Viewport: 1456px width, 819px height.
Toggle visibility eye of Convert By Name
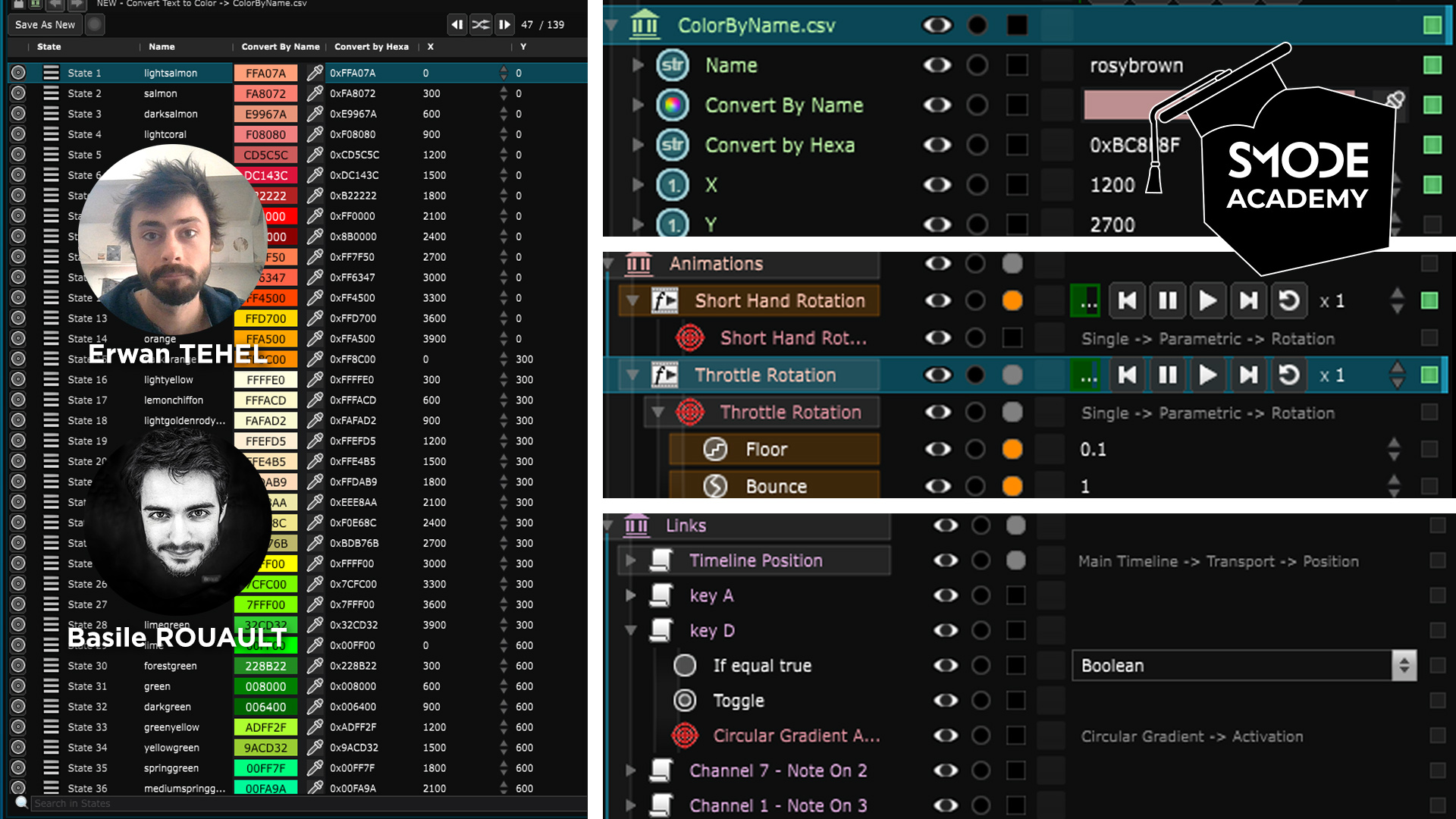[x=937, y=105]
